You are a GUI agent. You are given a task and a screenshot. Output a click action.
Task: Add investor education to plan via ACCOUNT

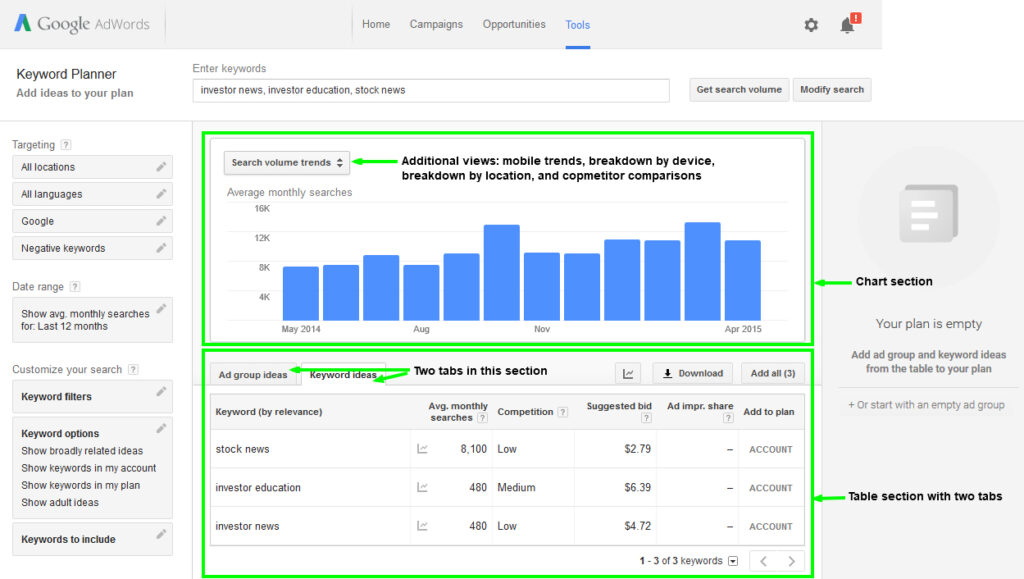tap(771, 488)
